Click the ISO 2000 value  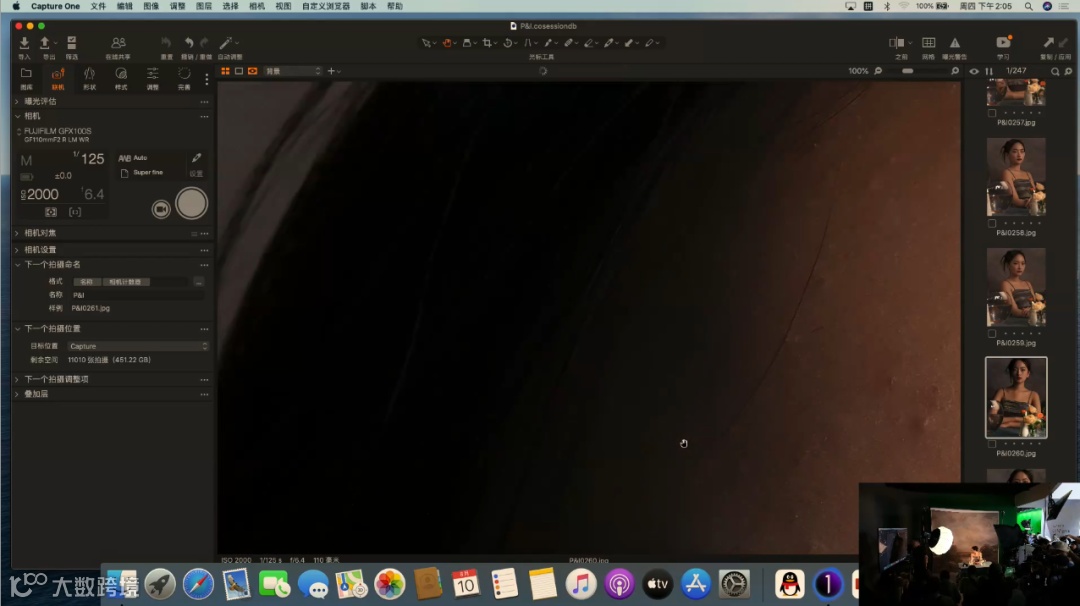(40, 194)
